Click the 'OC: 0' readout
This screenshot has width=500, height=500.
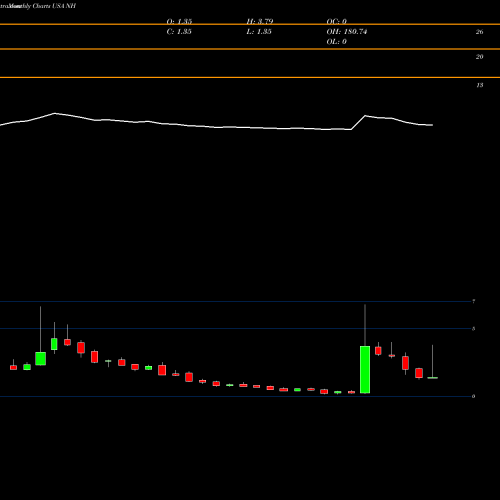click(337, 21)
